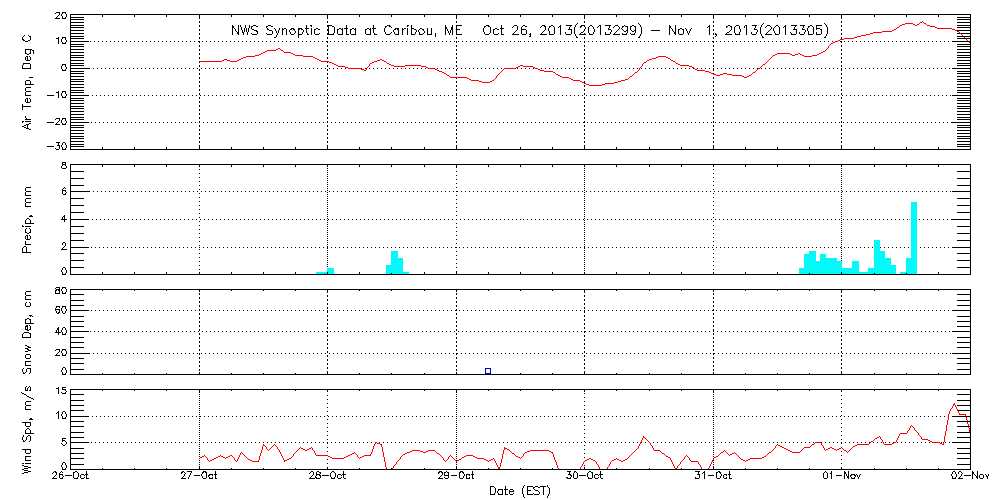
Task: Click the blue square snow depth marker
Action: [488, 371]
